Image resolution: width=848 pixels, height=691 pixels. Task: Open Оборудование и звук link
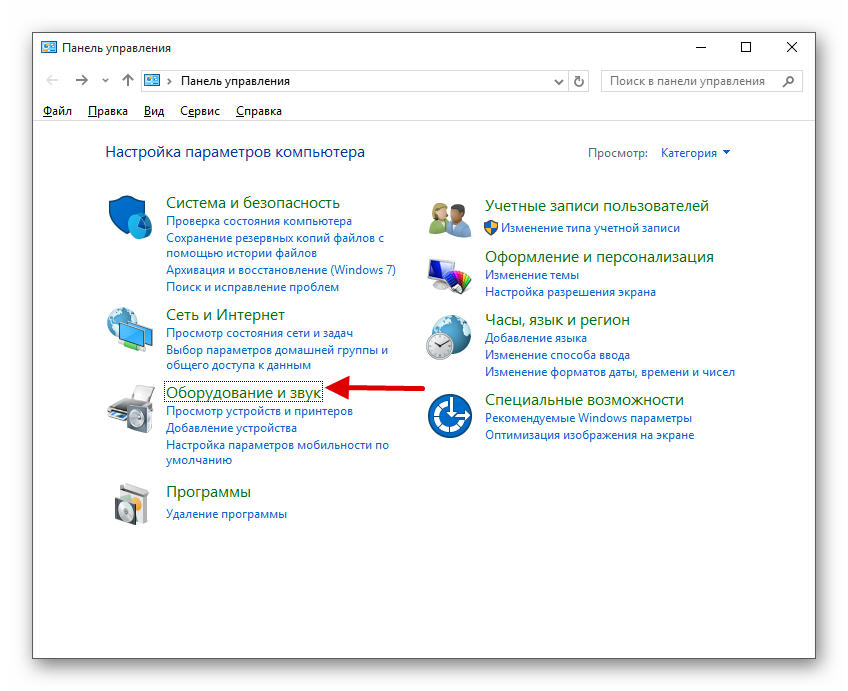pos(243,393)
